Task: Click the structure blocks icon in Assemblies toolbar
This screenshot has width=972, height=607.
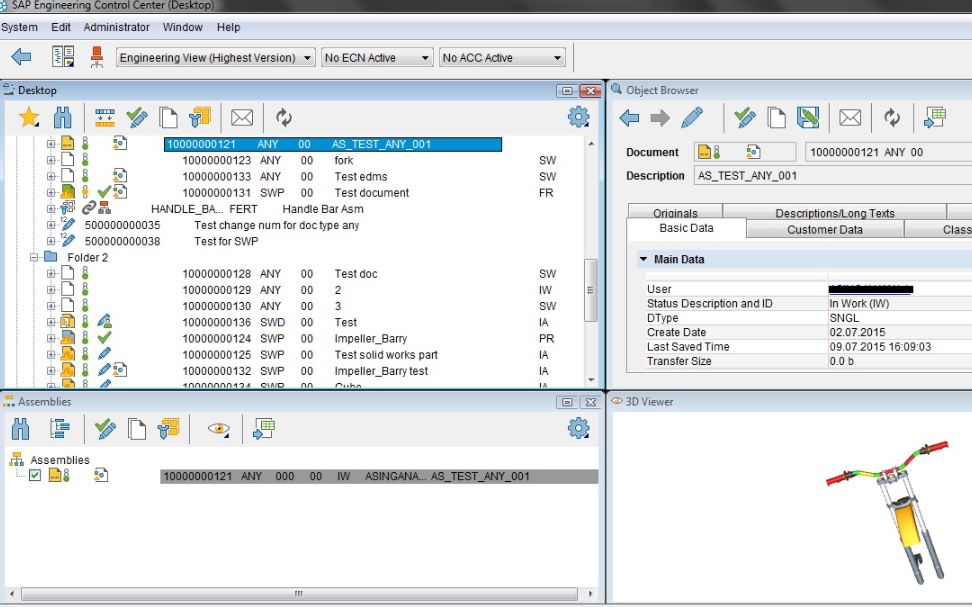Action: (x=168, y=428)
